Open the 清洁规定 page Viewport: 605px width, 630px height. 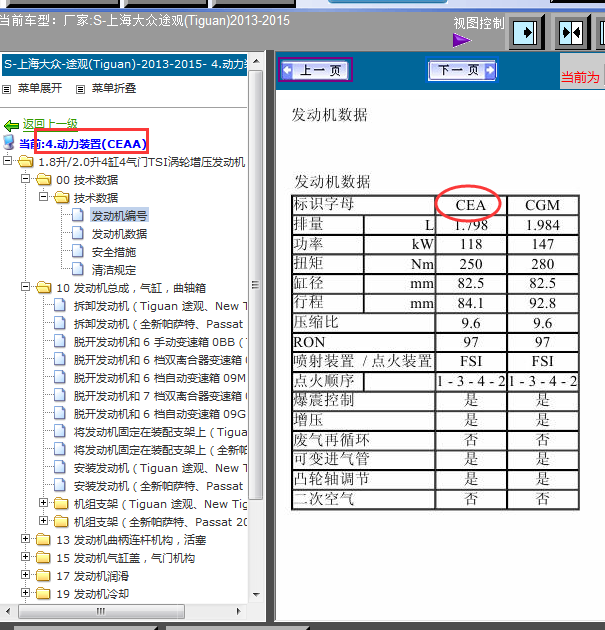[x=114, y=270]
